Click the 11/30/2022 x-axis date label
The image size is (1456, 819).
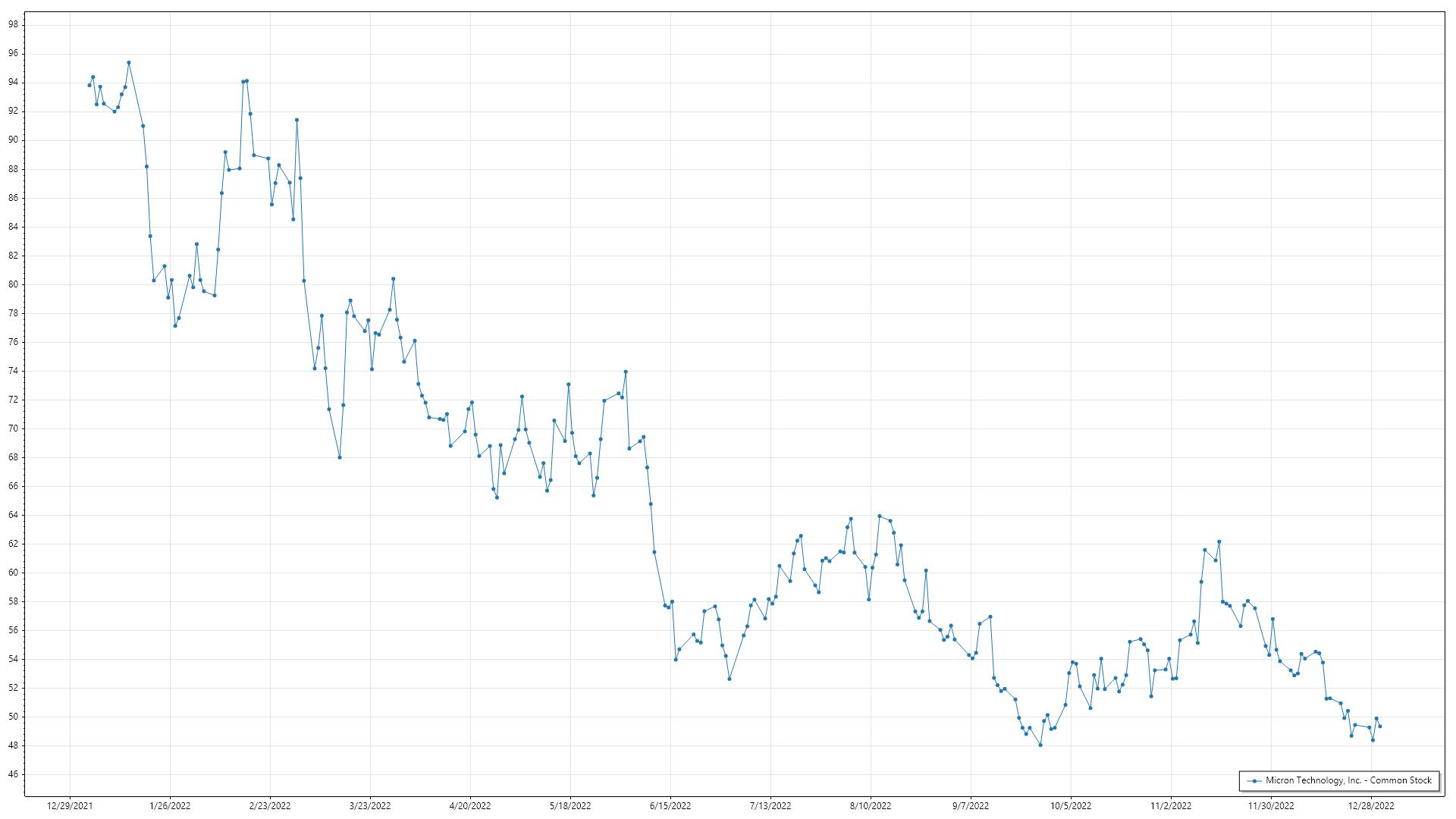[x=1271, y=806]
